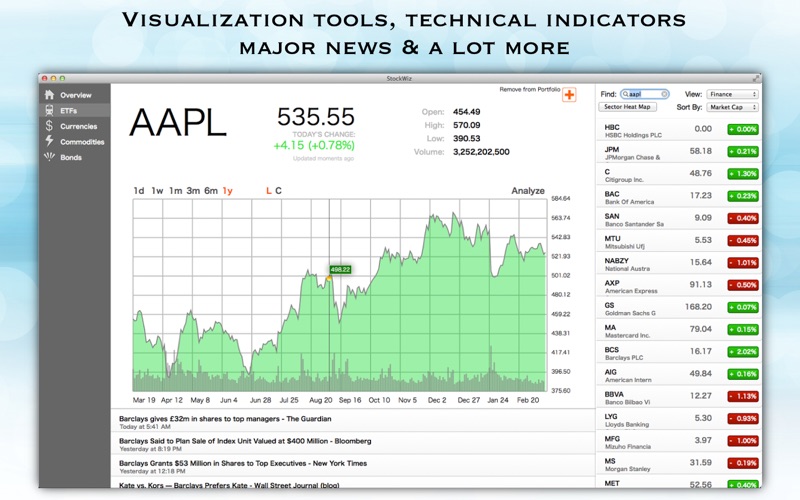Viewport: 800px width, 500px height.
Task: Switch chart range to 6m
Action: click(x=211, y=191)
